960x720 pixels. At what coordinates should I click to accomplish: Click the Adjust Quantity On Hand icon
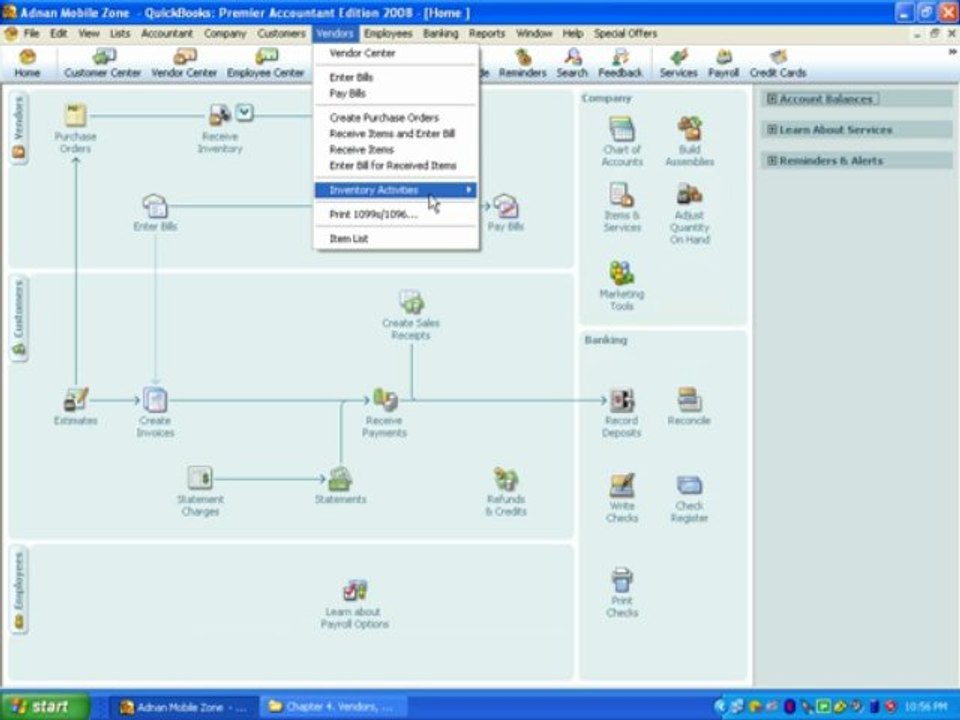coord(689,195)
